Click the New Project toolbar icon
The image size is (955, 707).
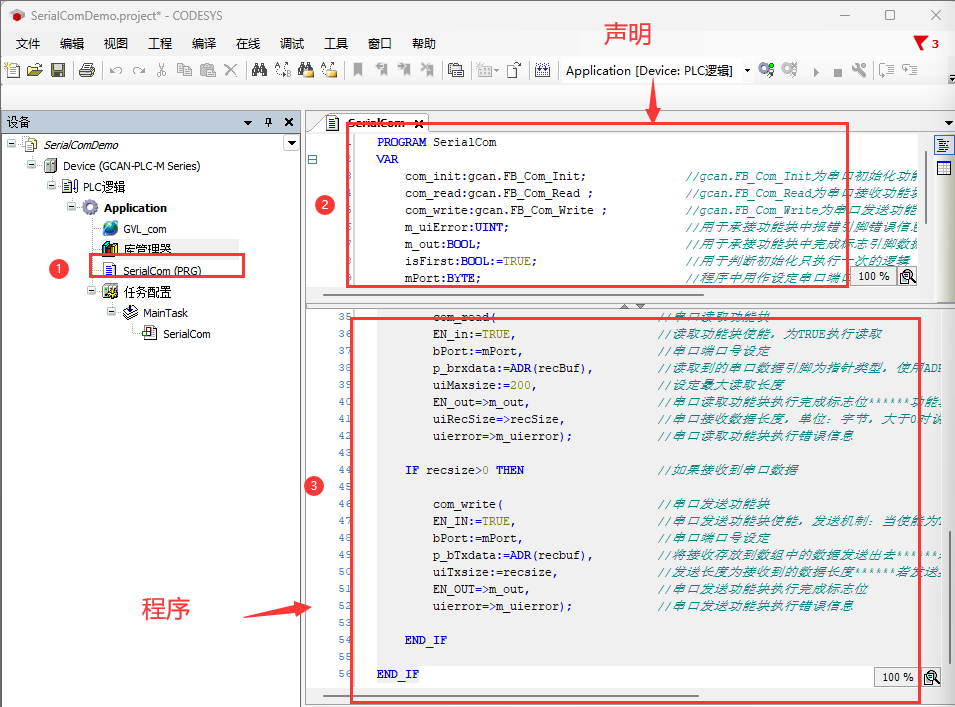12,70
